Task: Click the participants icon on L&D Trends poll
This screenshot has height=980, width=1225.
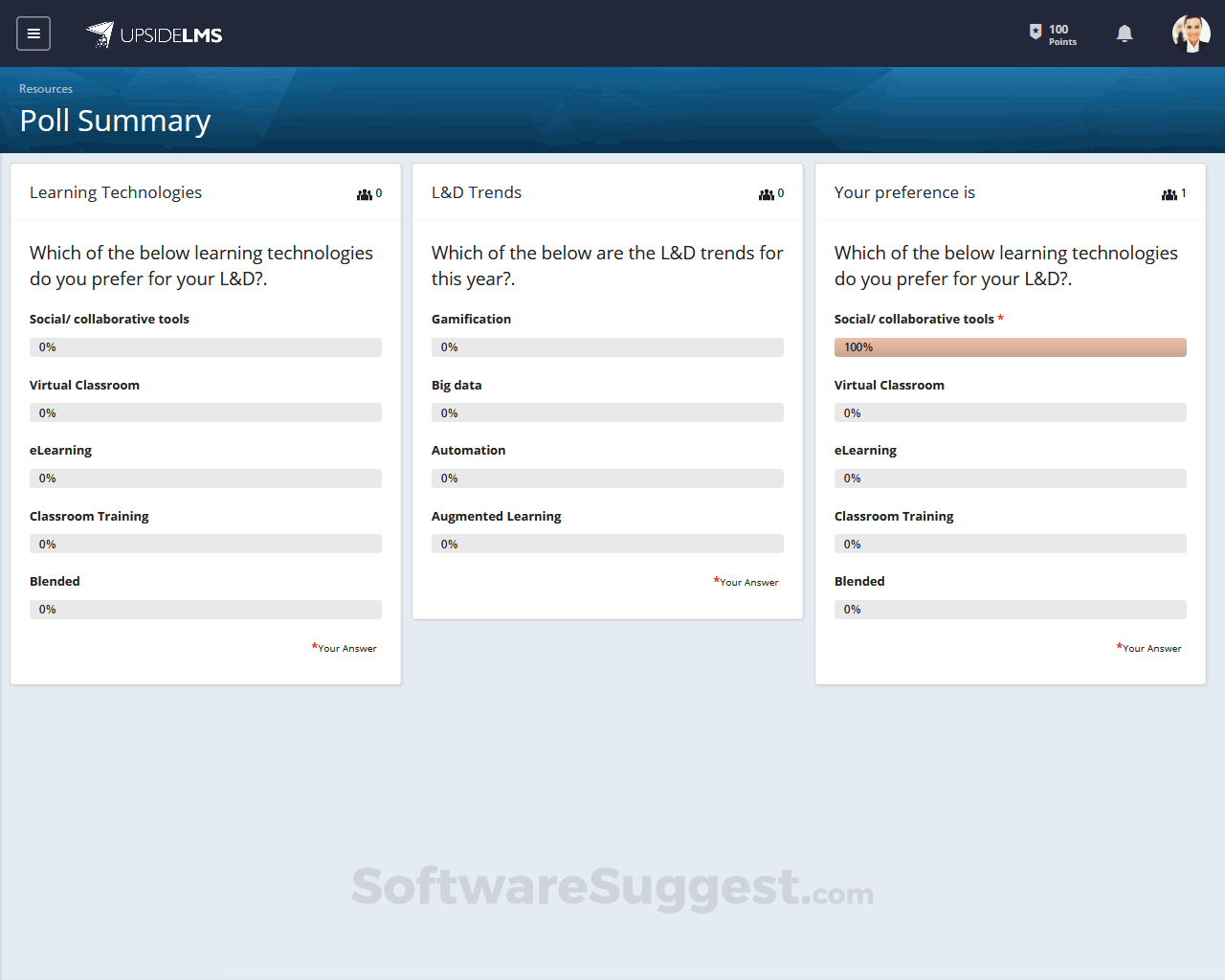Action: click(765, 193)
